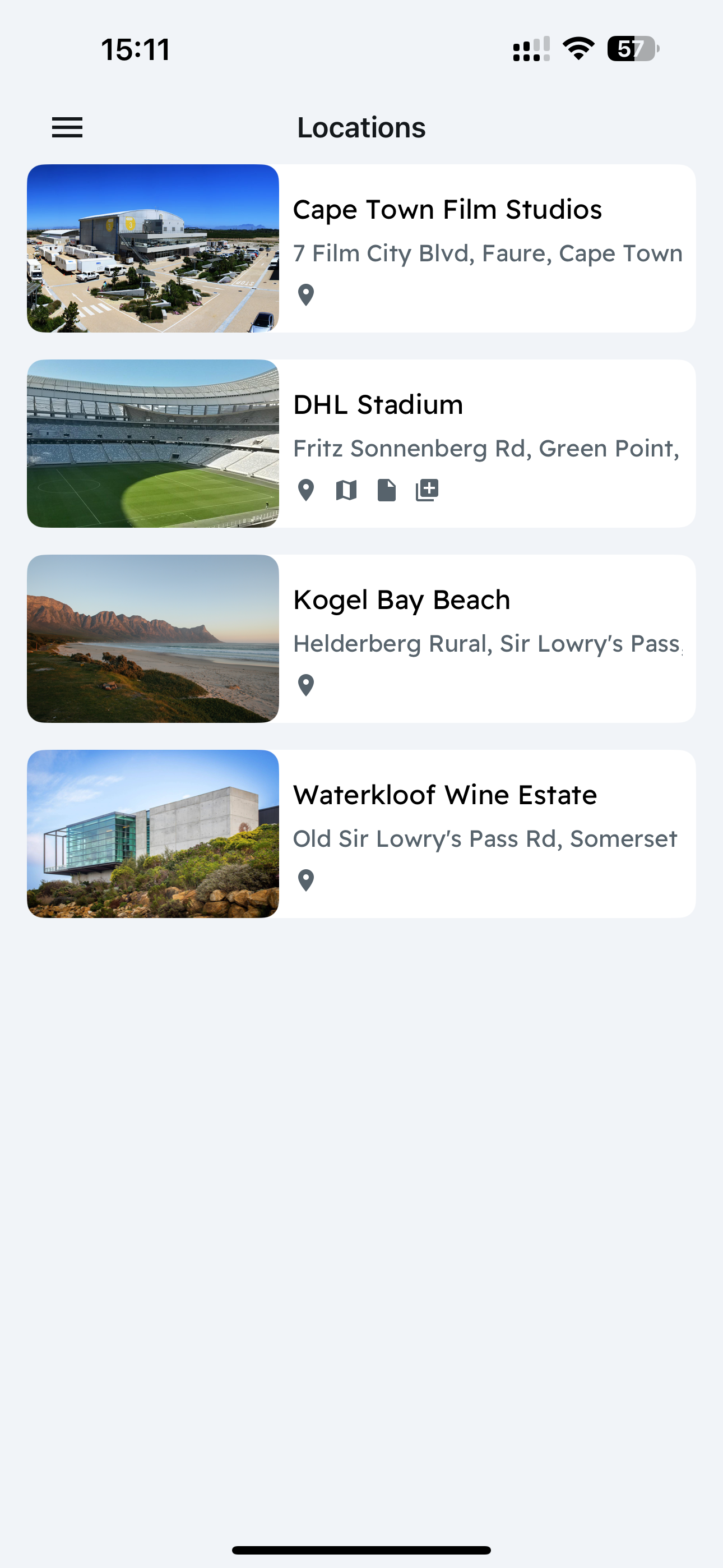Image resolution: width=723 pixels, height=1568 pixels.
Task: Tap Waterkloof Wine Estate location pin icon
Action: (306, 880)
